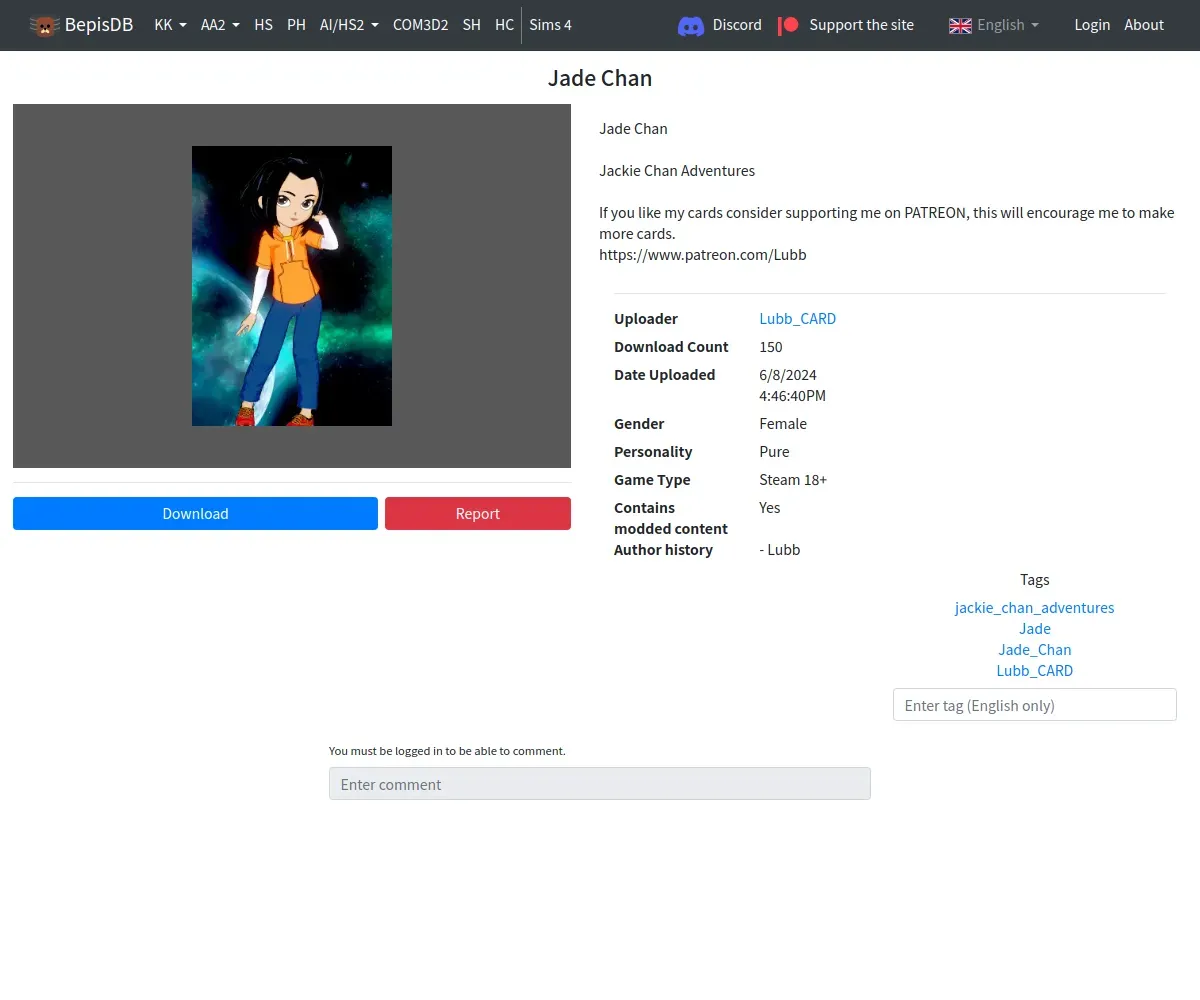The height and width of the screenshot is (1000, 1200).
Task: Click the Pure personality value
Action: coord(774,451)
